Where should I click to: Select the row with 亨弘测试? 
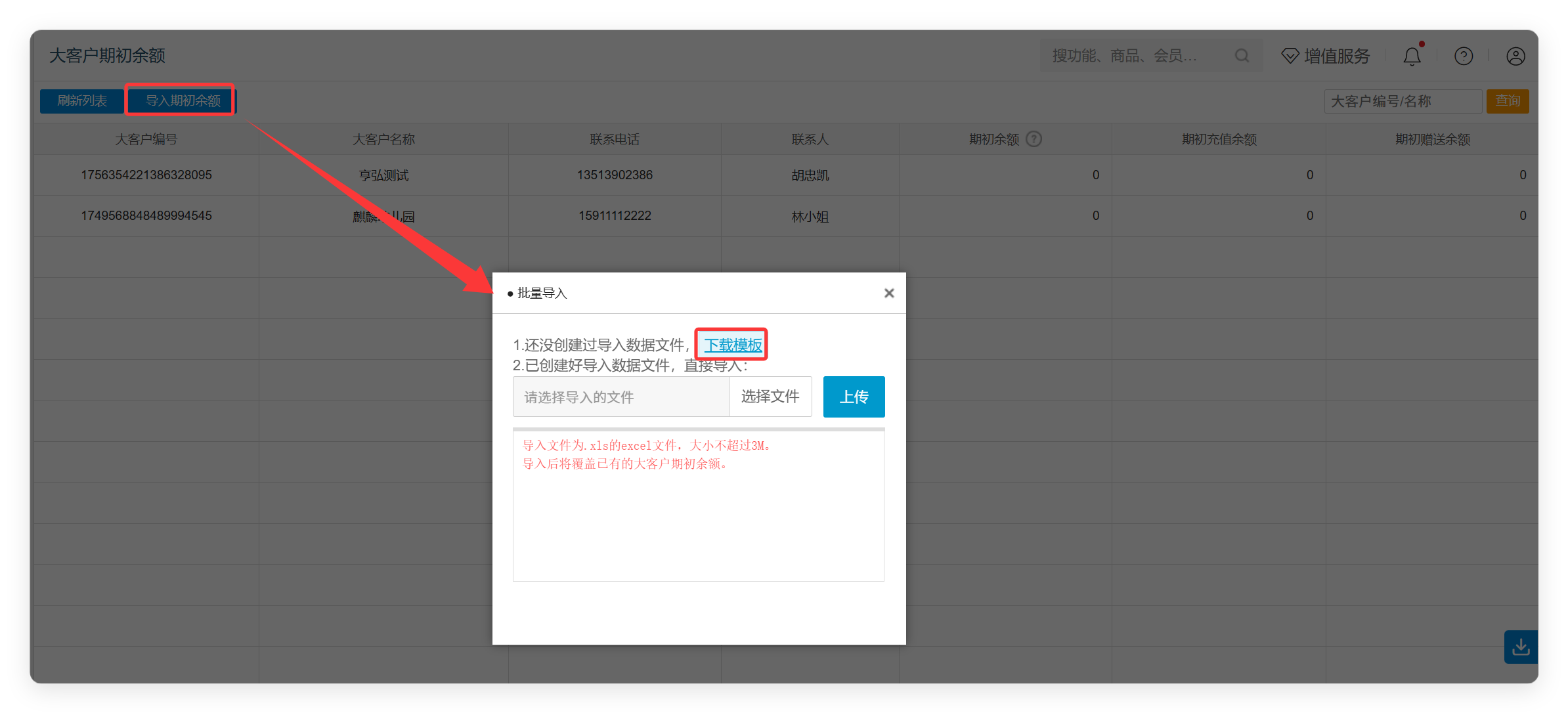[785, 175]
